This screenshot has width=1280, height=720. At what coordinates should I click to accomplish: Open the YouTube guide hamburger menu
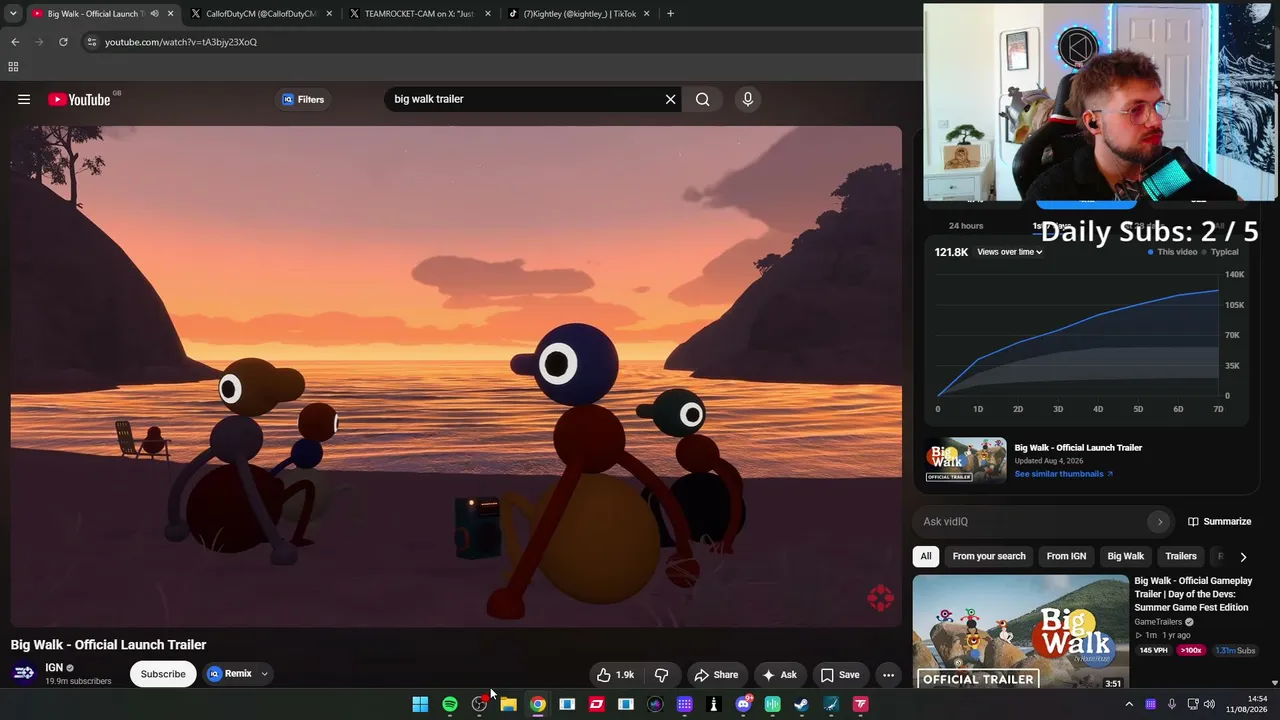(24, 99)
